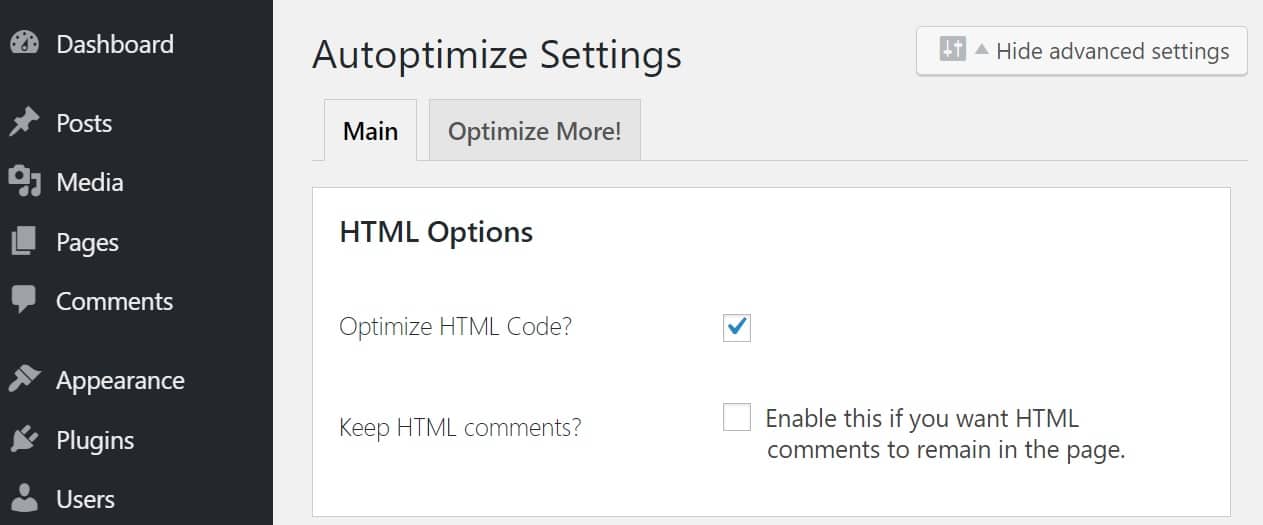Click the Appearance paintbrush icon
The width and height of the screenshot is (1263, 525).
coord(24,380)
